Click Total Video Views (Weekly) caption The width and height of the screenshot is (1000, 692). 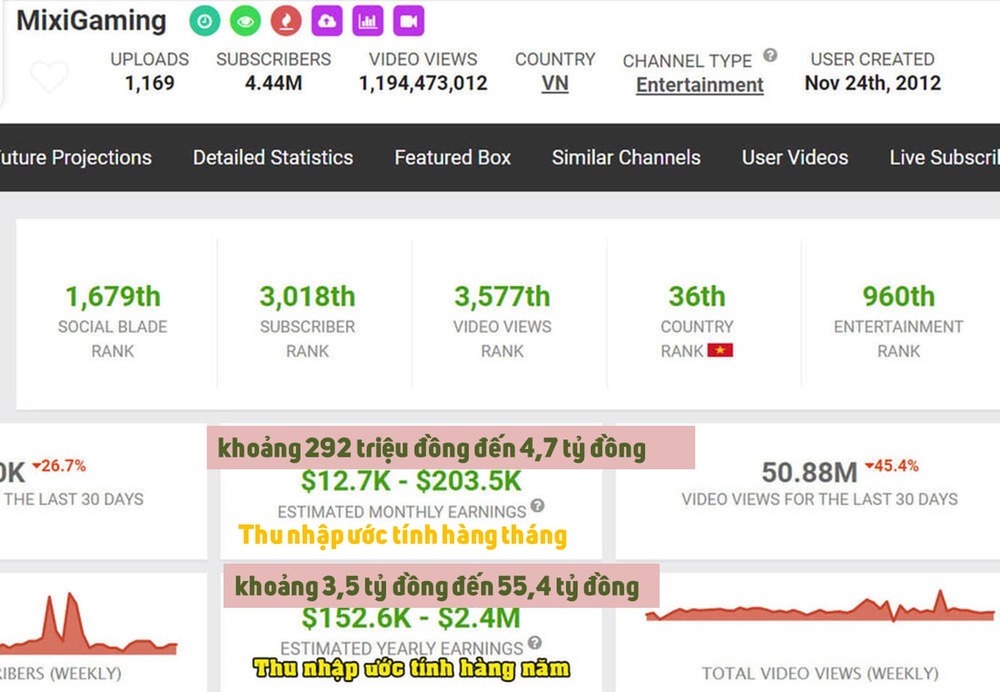[x=820, y=674]
